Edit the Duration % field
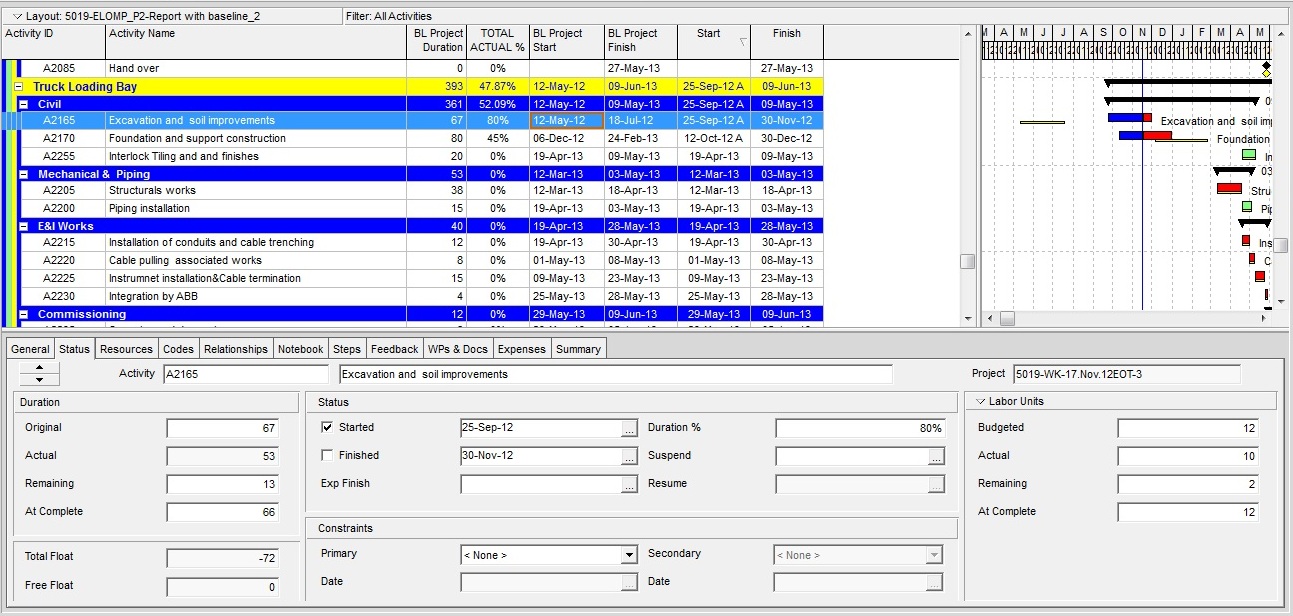This screenshot has height=616, width=1293. coord(860,428)
